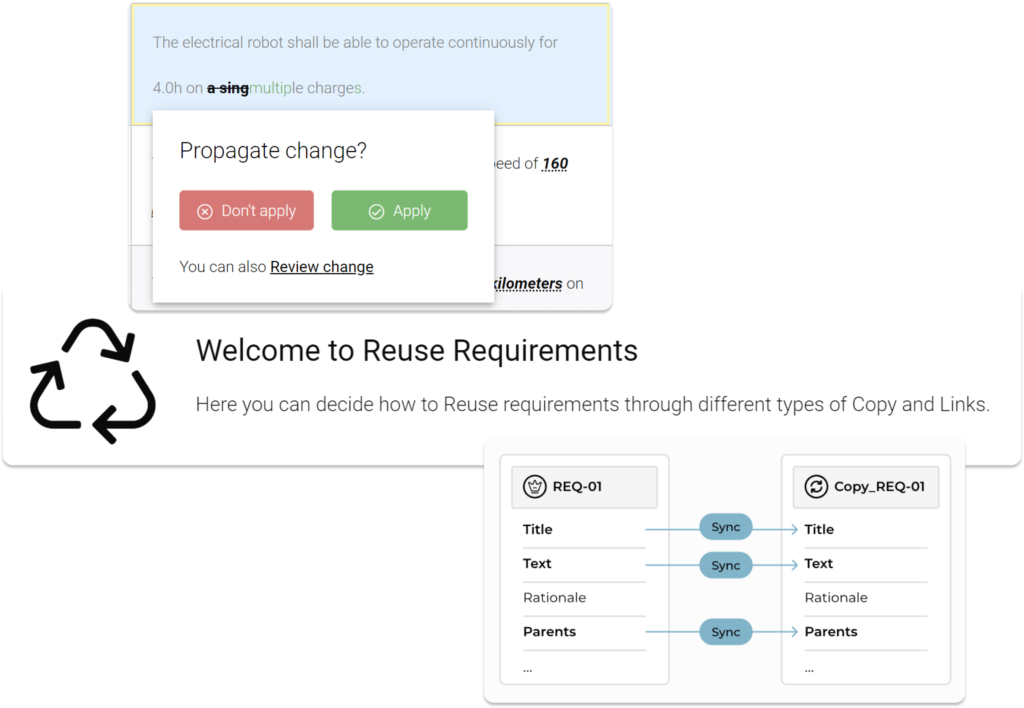The image size is (1024, 708).
Task: Expand the ellipsis row under REQ-01
Action: point(528,666)
